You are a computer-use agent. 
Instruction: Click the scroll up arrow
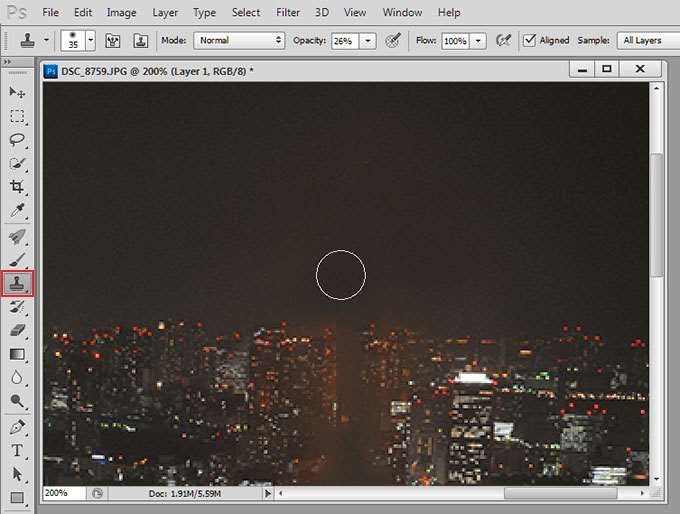point(657,88)
